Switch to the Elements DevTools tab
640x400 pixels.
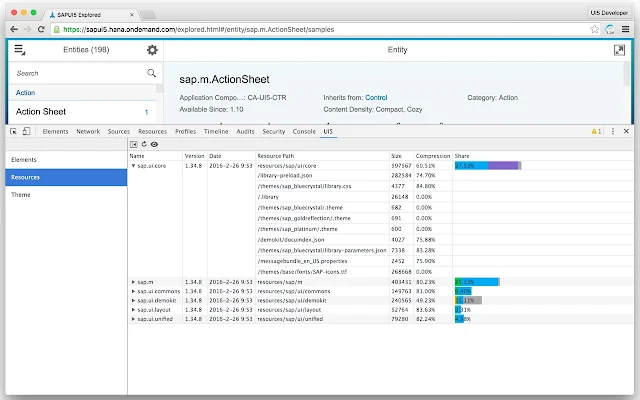point(55,131)
